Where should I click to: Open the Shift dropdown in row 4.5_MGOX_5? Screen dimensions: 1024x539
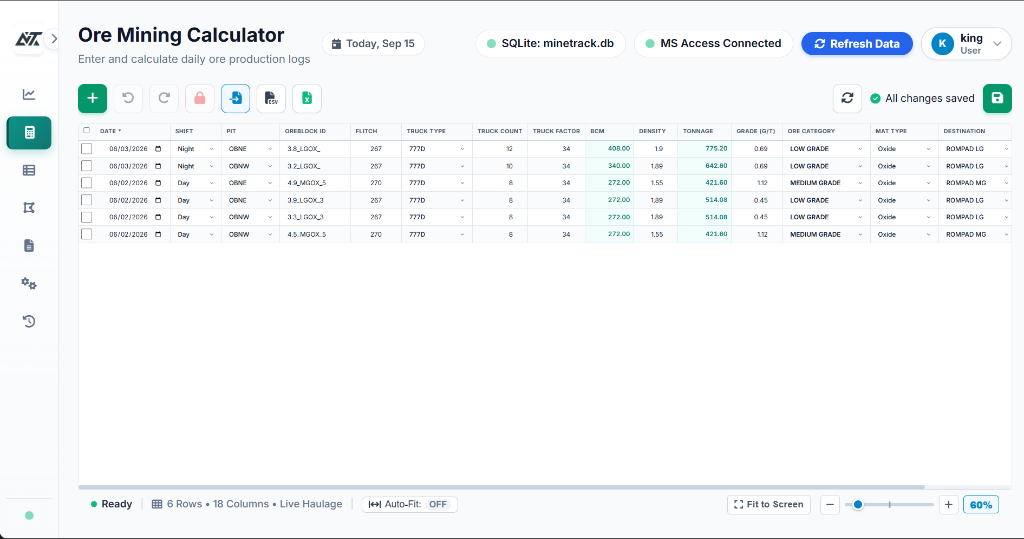[195, 235]
